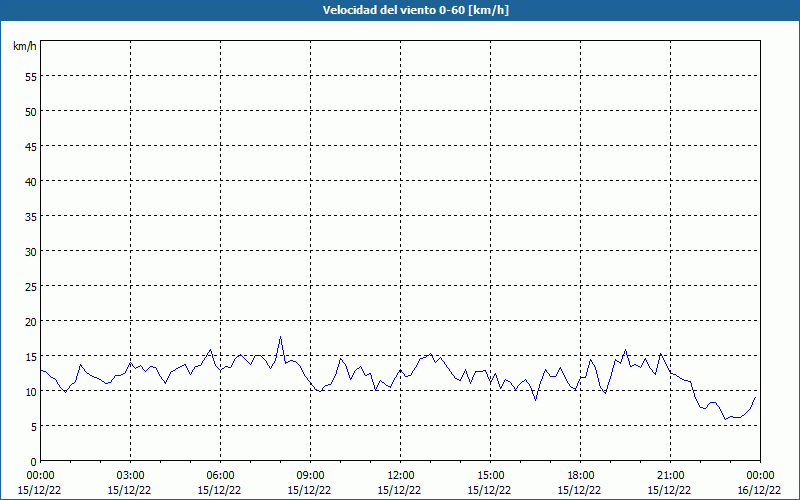Click the 20 y-axis value
Screen dimensions: 800x500
[x=31, y=321]
